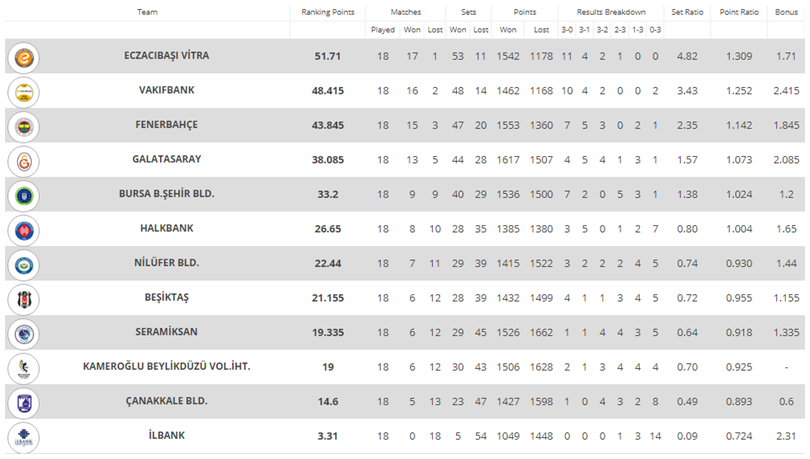Click the Beşiktaş eagle logo
This screenshot has height=459, width=810.
click(24, 299)
